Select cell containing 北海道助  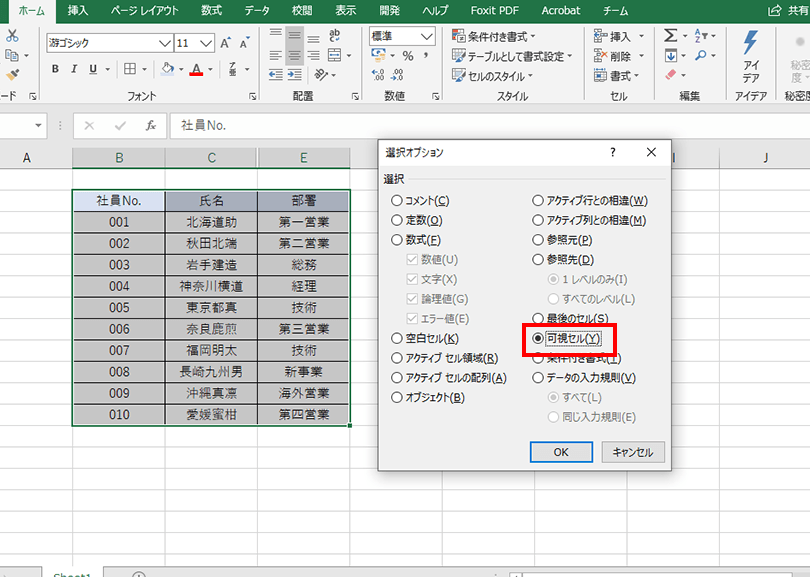(211, 222)
